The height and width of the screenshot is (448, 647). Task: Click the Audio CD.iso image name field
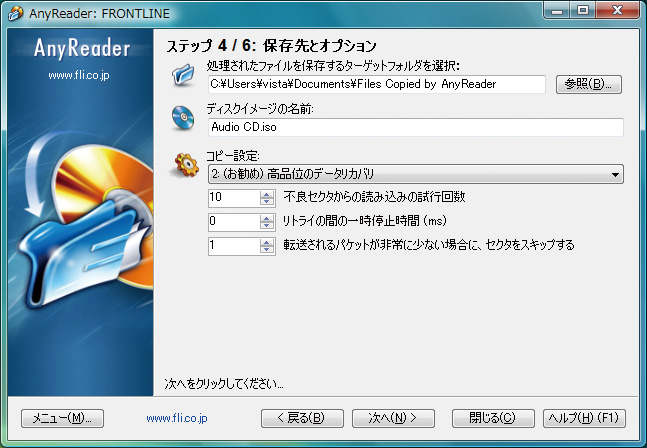tap(416, 127)
